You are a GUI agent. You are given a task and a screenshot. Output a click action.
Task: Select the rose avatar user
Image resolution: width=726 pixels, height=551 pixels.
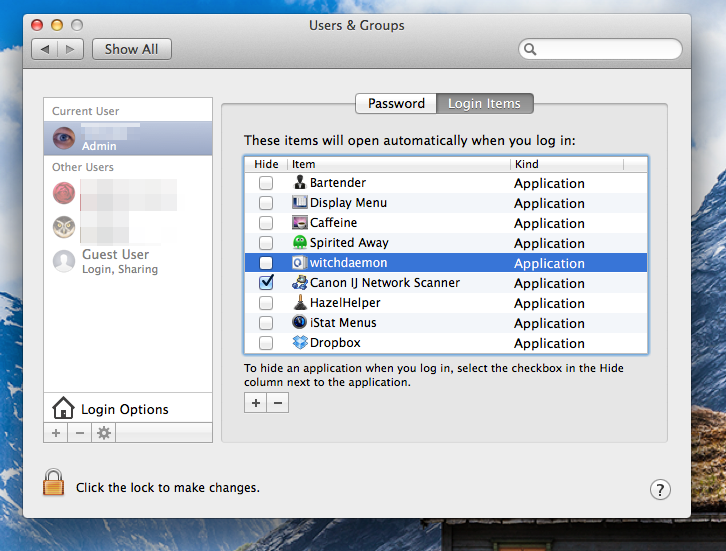(x=64, y=193)
